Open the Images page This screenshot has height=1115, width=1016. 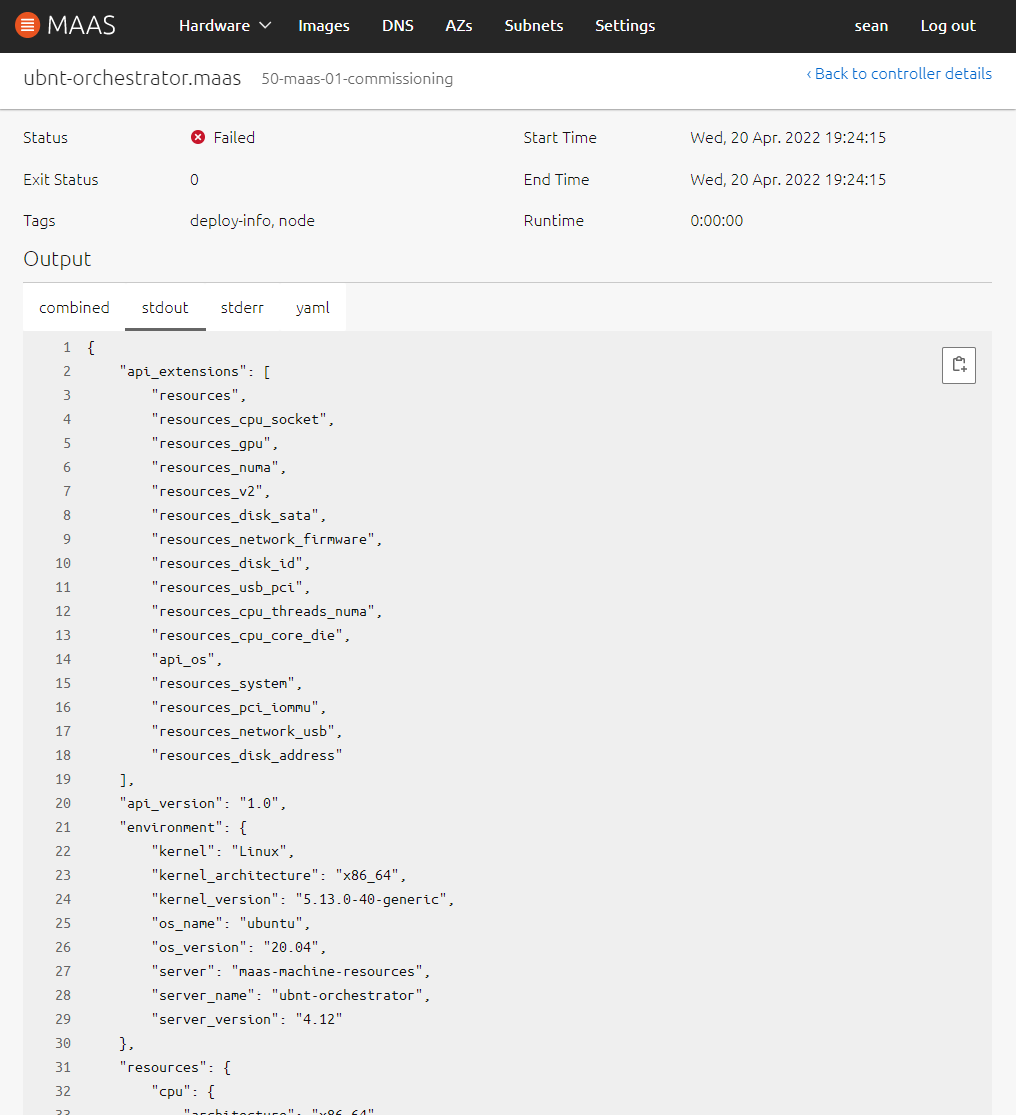[x=324, y=26]
